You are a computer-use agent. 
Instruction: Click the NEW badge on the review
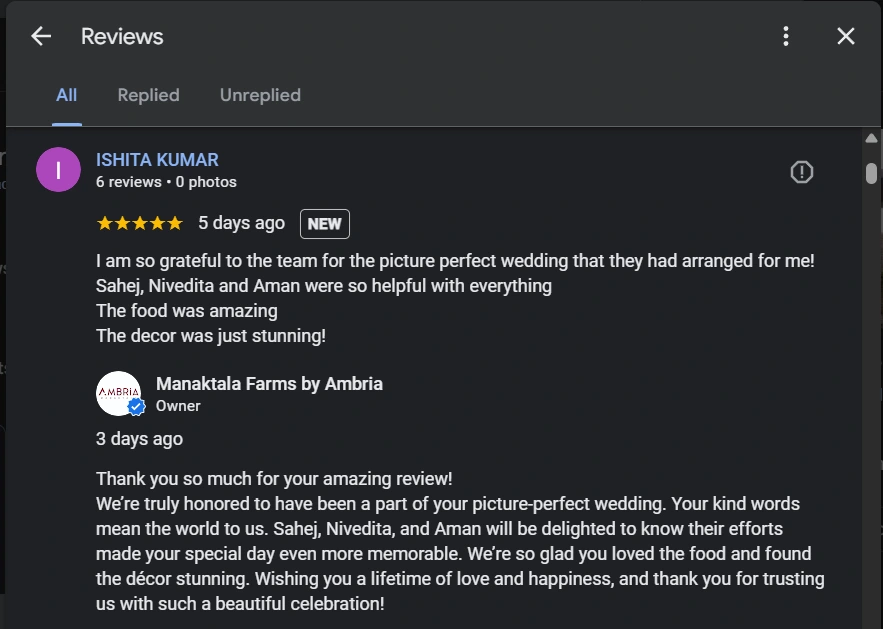324,224
